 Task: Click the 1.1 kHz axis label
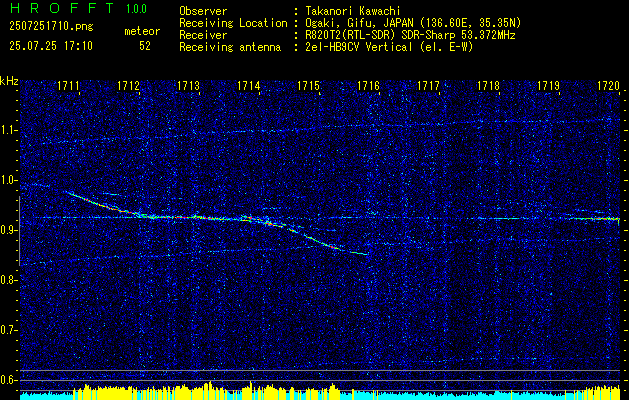[x=9, y=130]
